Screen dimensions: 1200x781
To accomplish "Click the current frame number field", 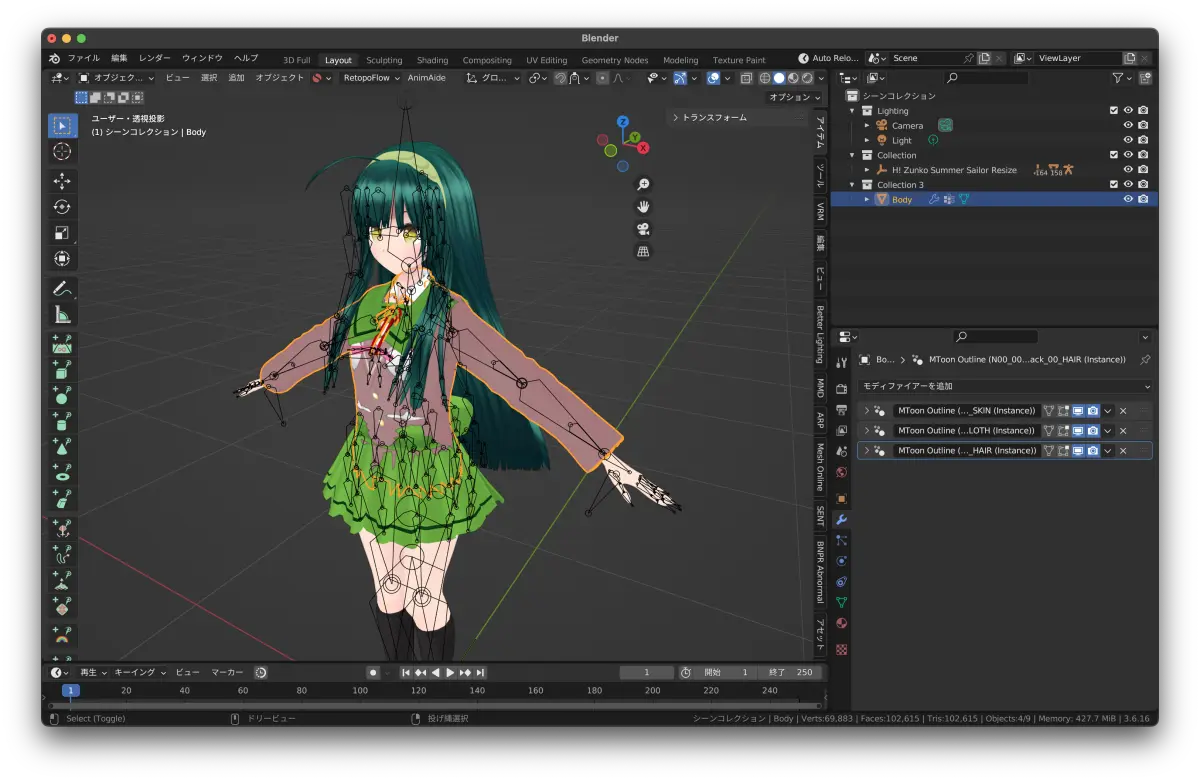I will tap(646, 673).
